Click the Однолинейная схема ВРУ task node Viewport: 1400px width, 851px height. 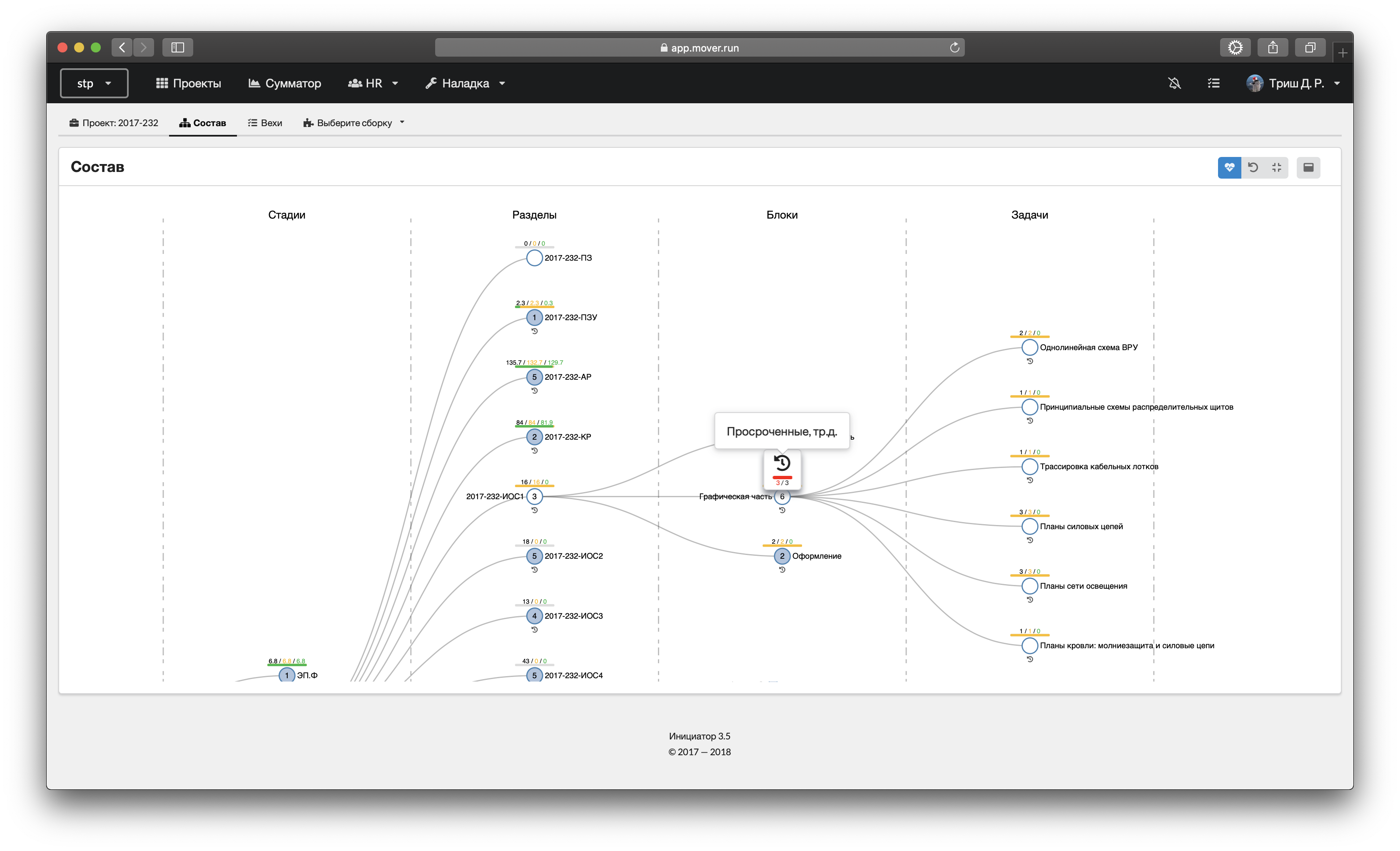[x=1029, y=347]
